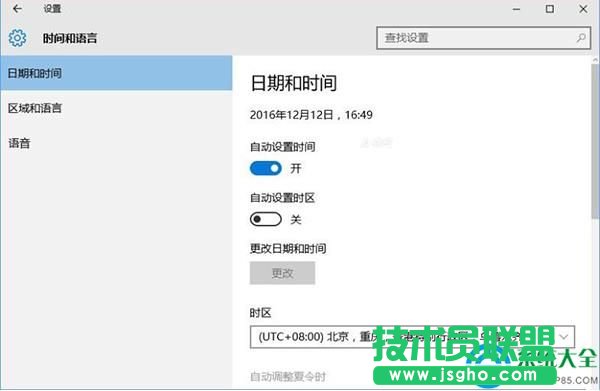600x391 pixels.
Task: Click the vertical scrollbar thumb
Action: [595, 142]
